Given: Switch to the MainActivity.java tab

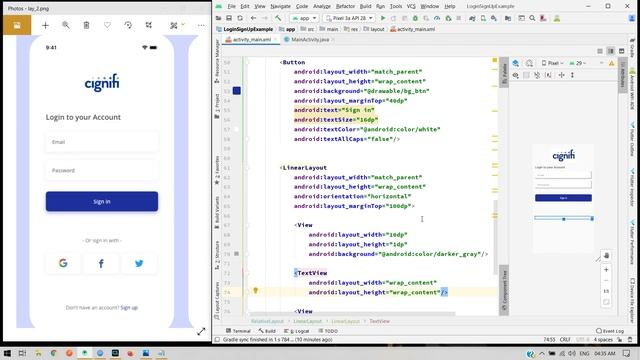Looking at the screenshot, I should pos(309,40).
